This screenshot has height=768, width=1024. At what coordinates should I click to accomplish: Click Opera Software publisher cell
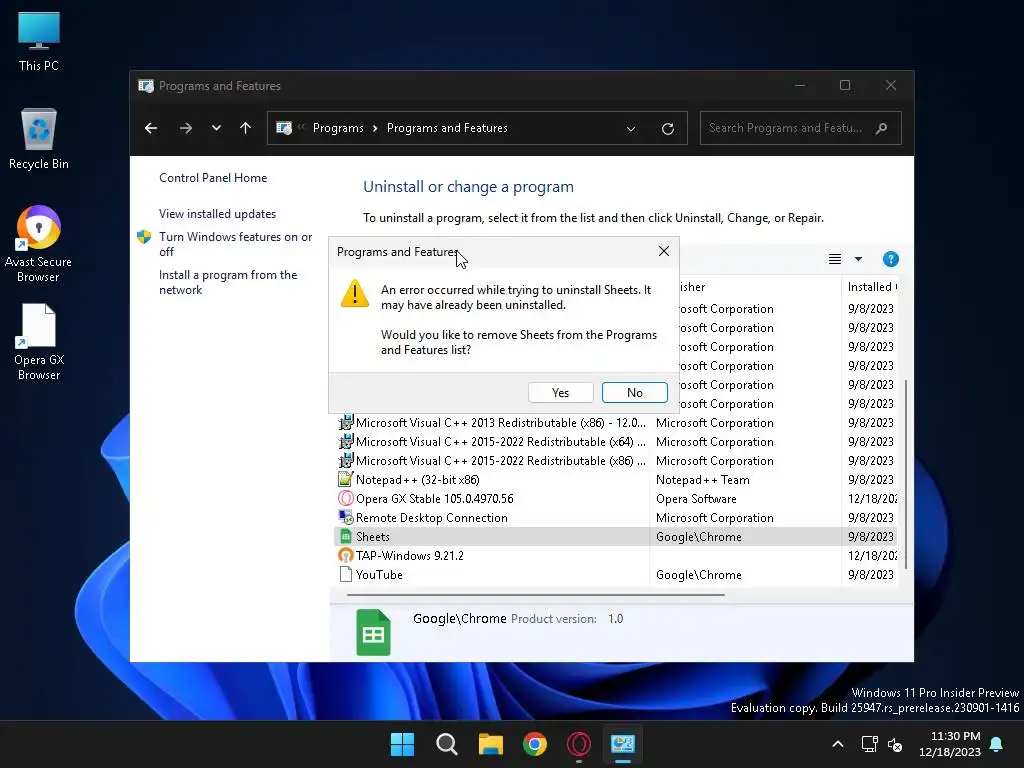tap(696, 498)
